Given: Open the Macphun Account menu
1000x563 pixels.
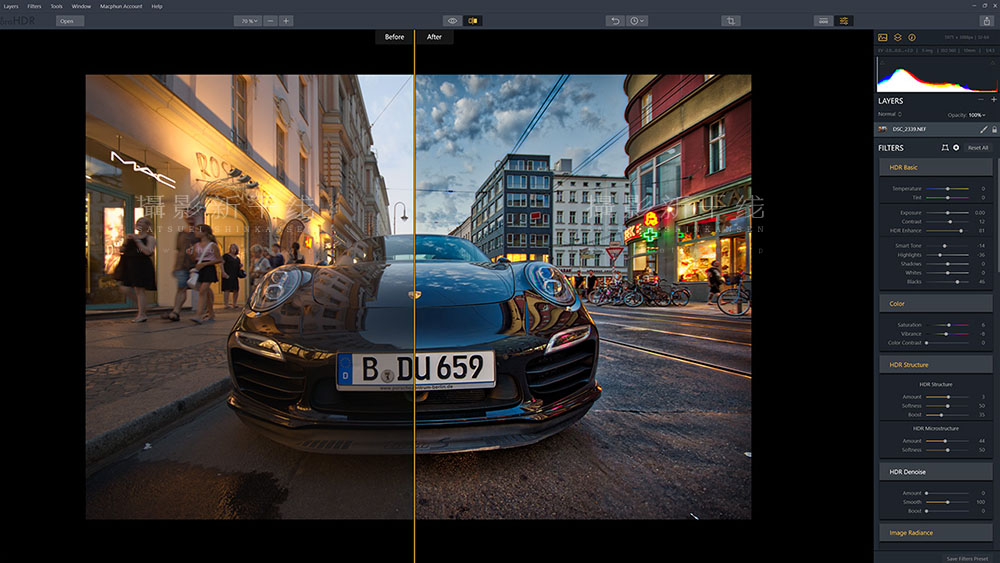Looking at the screenshot, I should coord(121,6).
